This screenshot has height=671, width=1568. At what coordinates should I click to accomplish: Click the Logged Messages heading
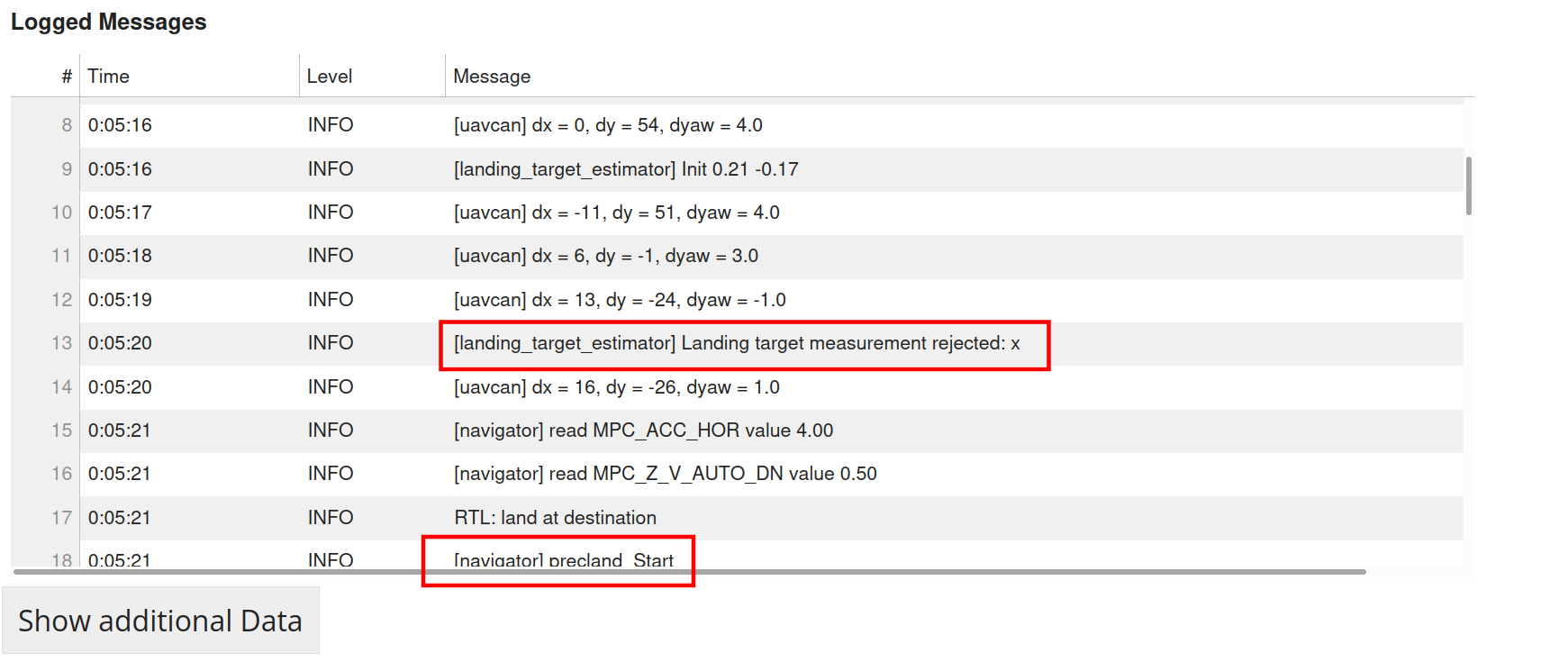pos(109,22)
